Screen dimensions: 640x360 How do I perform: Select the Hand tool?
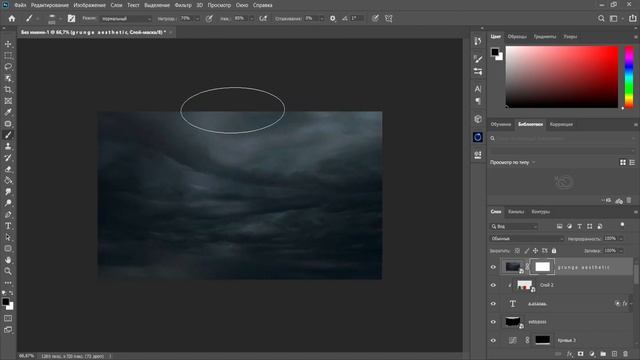(x=8, y=260)
